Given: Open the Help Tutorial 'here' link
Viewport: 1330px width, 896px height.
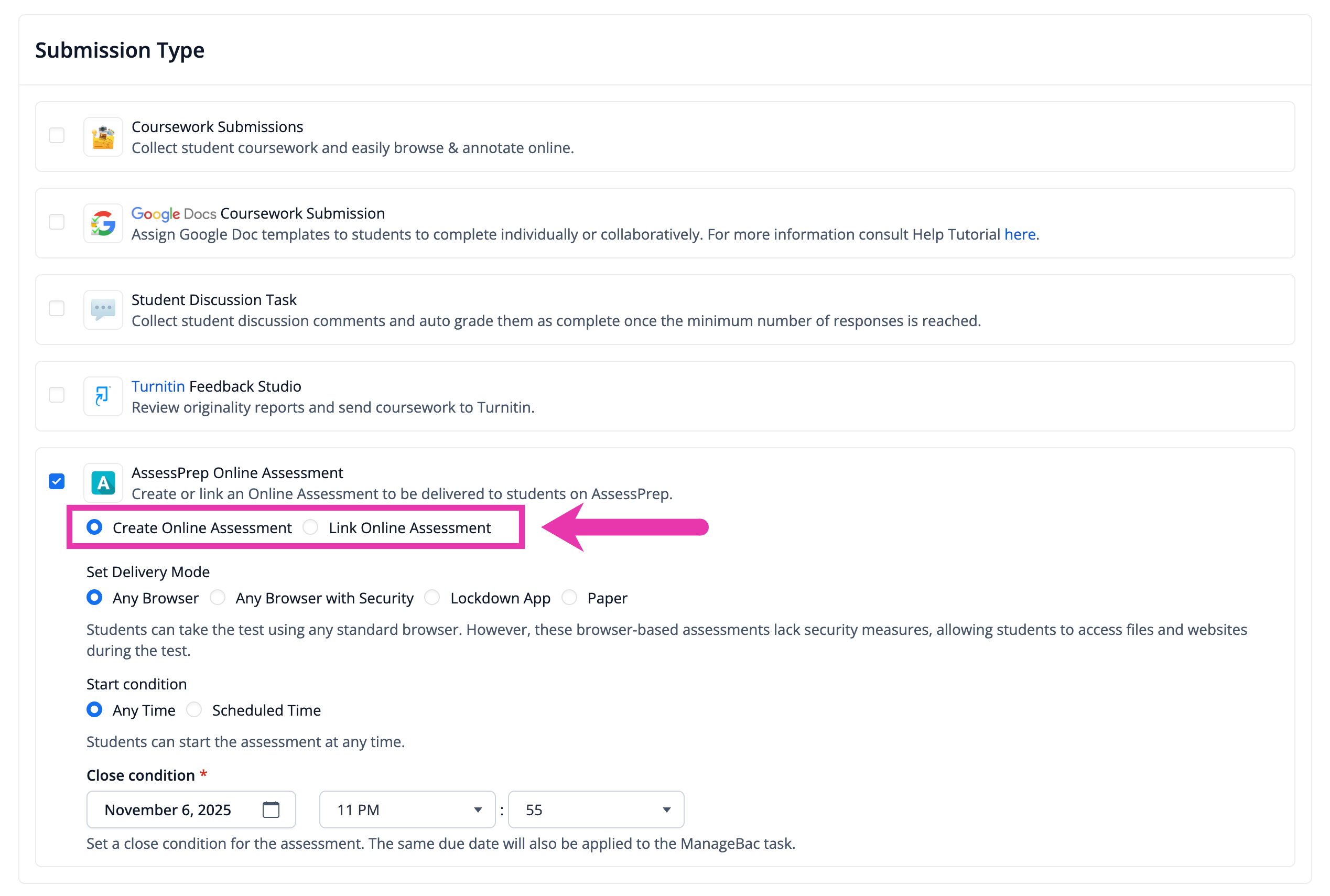Looking at the screenshot, I should (1020, 234).
